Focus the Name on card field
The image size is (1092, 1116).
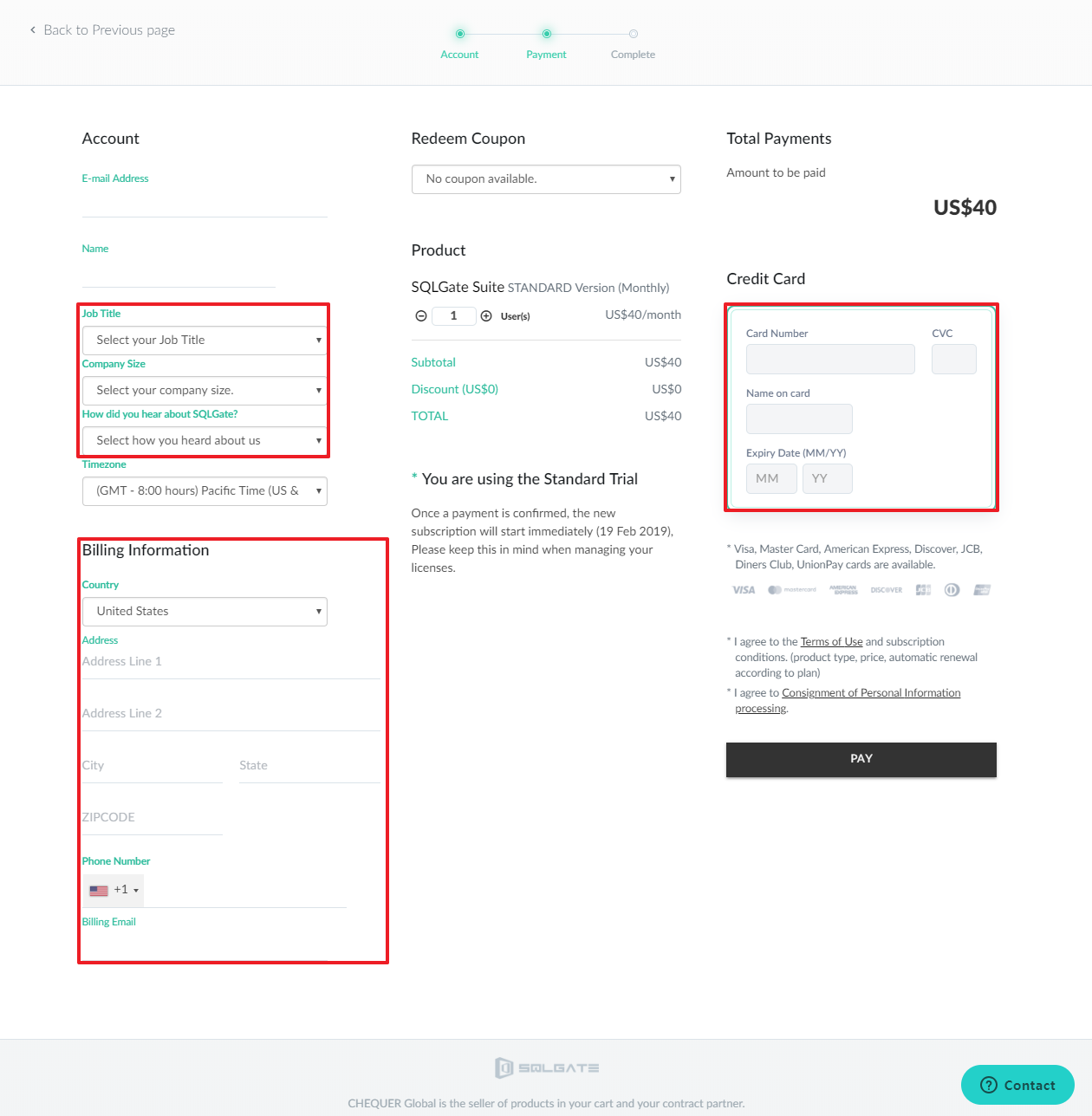tap(799, 419)
